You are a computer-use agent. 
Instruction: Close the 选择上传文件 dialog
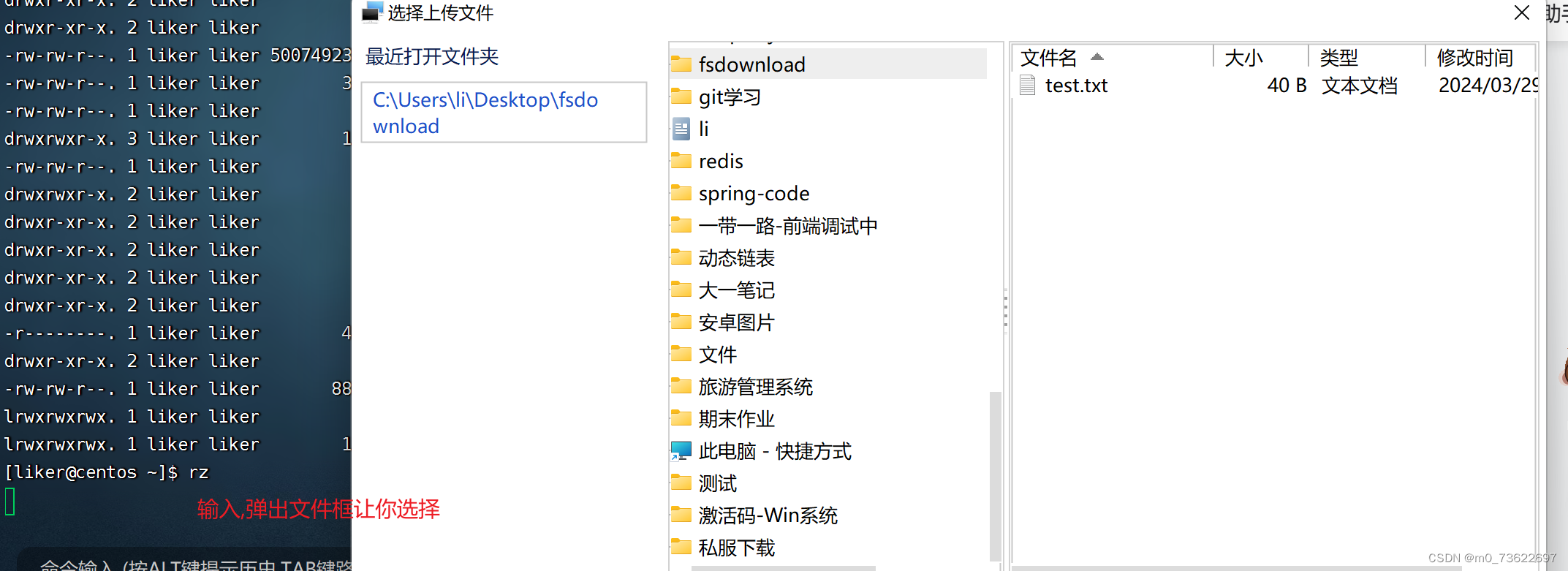[x=1522, y=12]
